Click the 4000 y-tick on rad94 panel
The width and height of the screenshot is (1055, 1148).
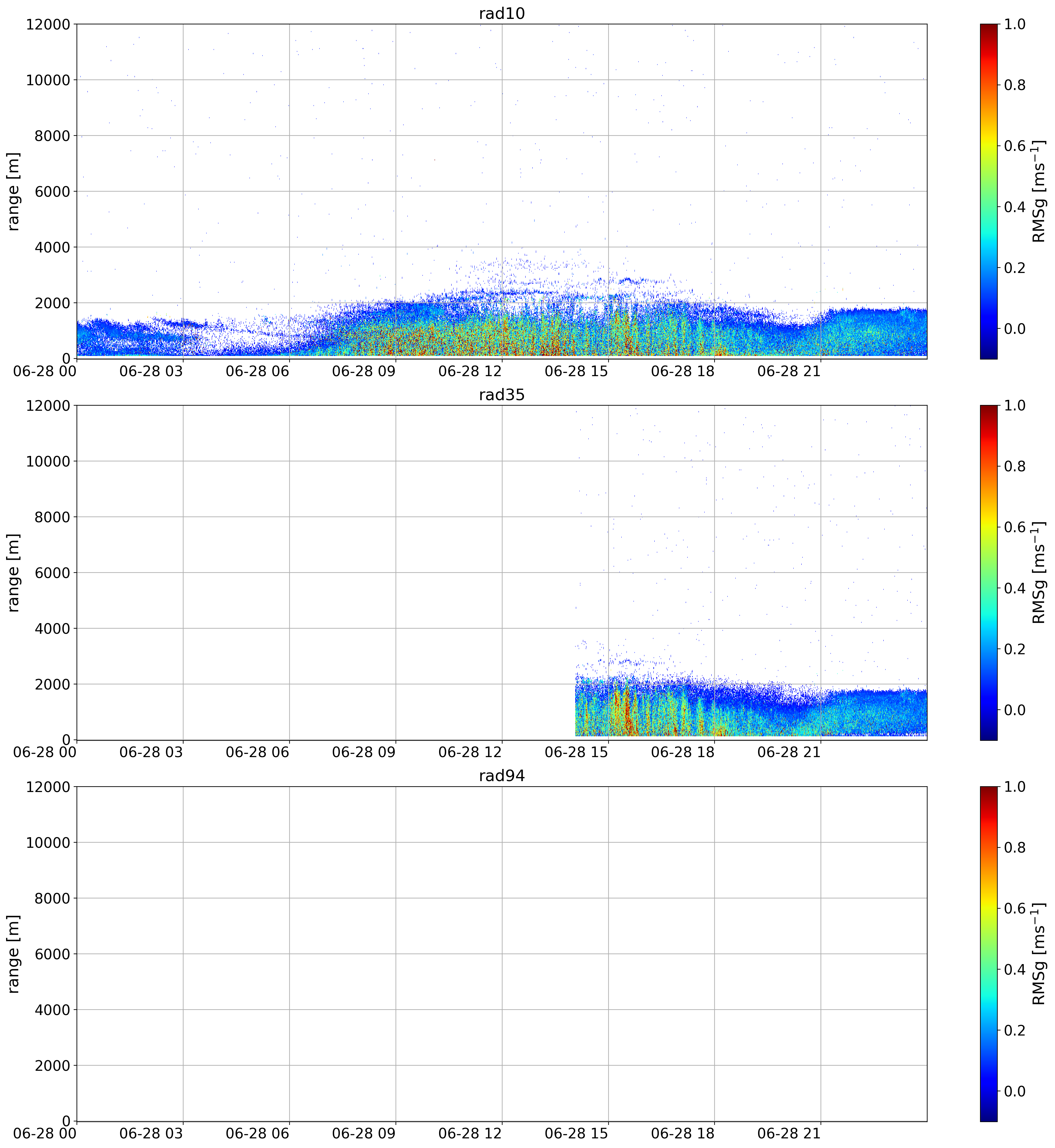click(x=52, y=1009)
